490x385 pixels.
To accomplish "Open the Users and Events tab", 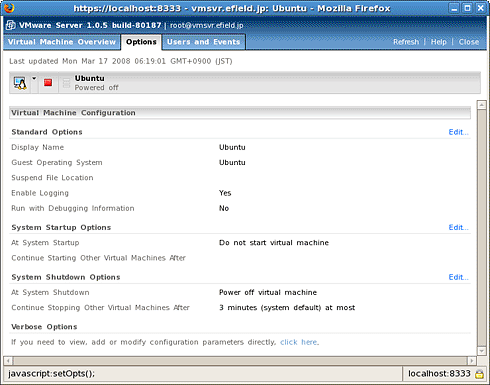I will [x=204, y=42].
